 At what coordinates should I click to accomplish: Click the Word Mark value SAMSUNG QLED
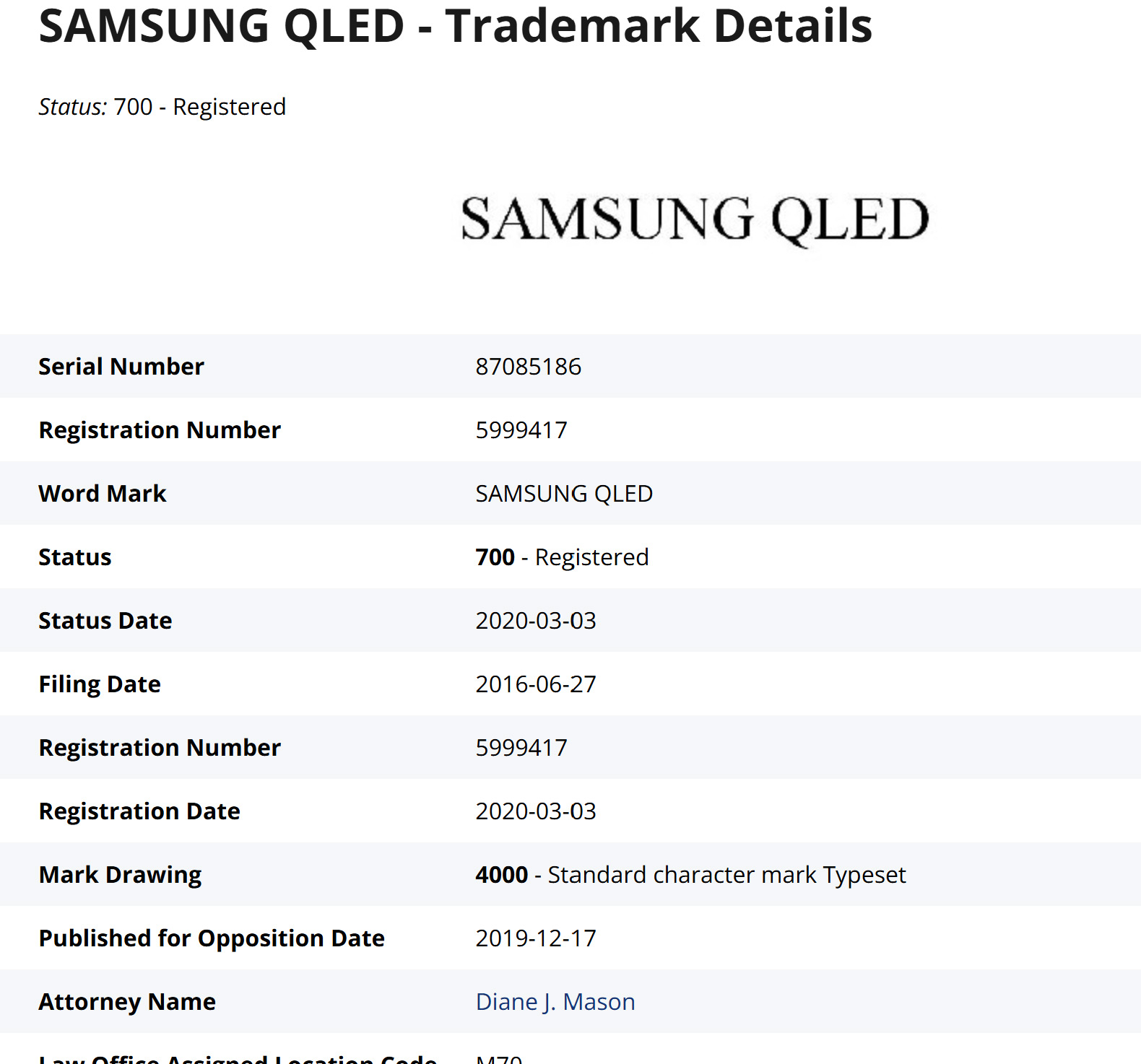(x=563, y=494)
